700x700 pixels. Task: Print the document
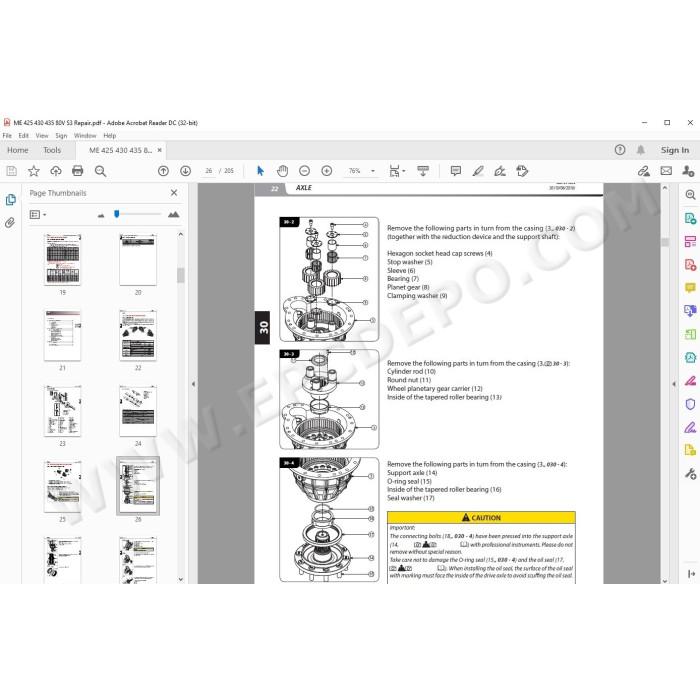click(78, 171)
